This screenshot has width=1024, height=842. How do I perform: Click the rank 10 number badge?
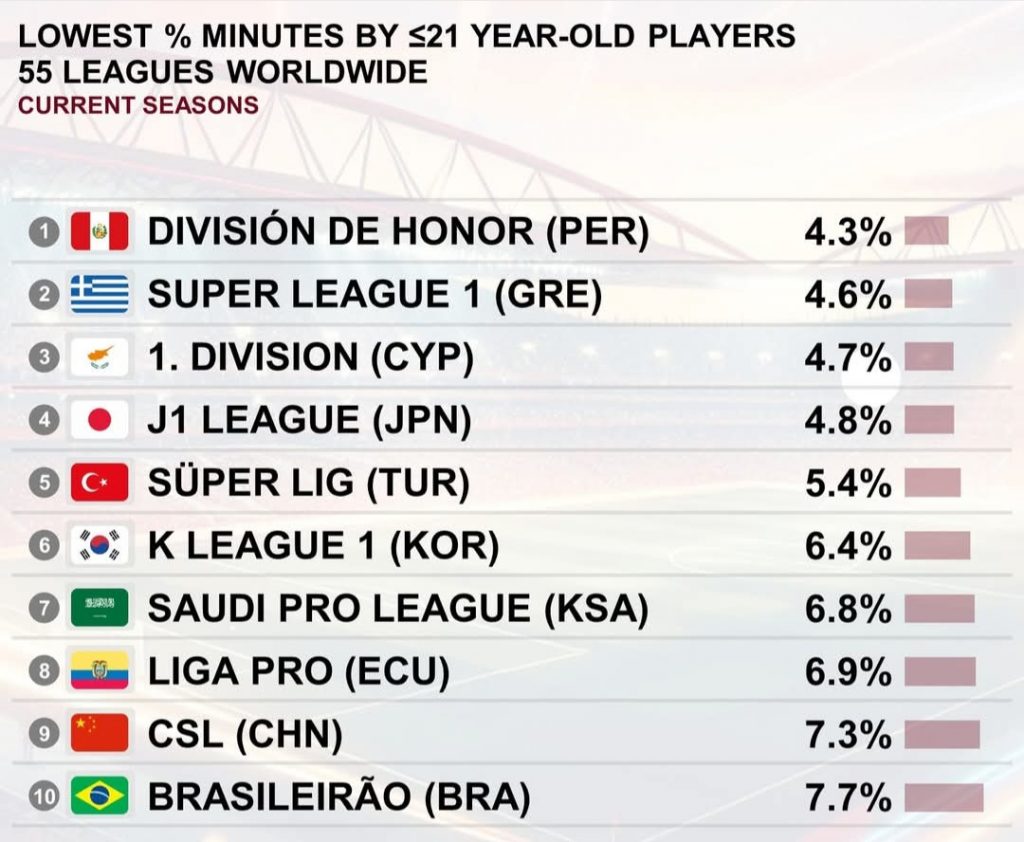[x=44, y=797]
